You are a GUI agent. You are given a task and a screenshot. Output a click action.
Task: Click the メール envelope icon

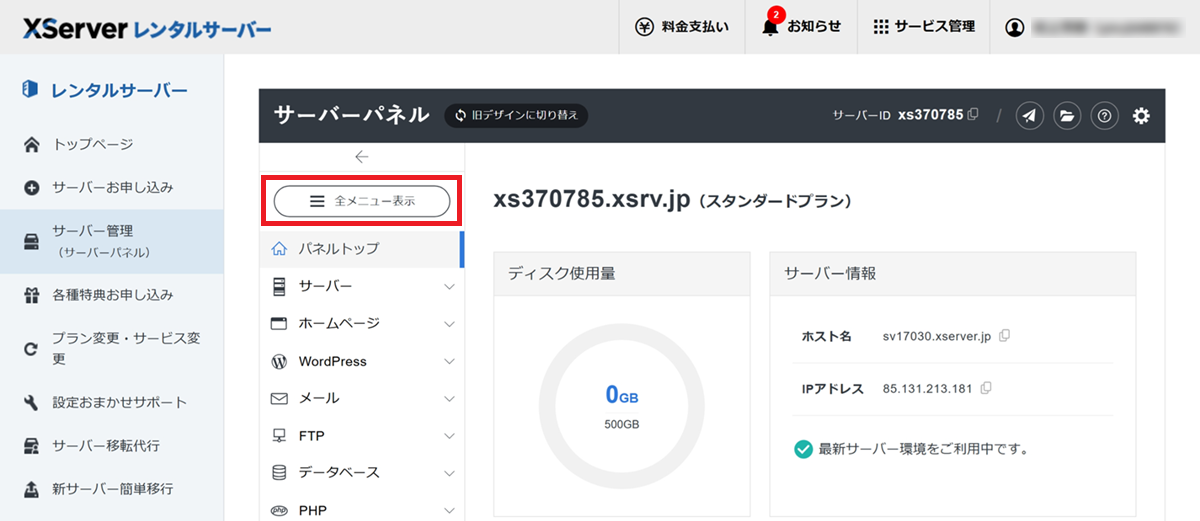[x=279, y=398]
